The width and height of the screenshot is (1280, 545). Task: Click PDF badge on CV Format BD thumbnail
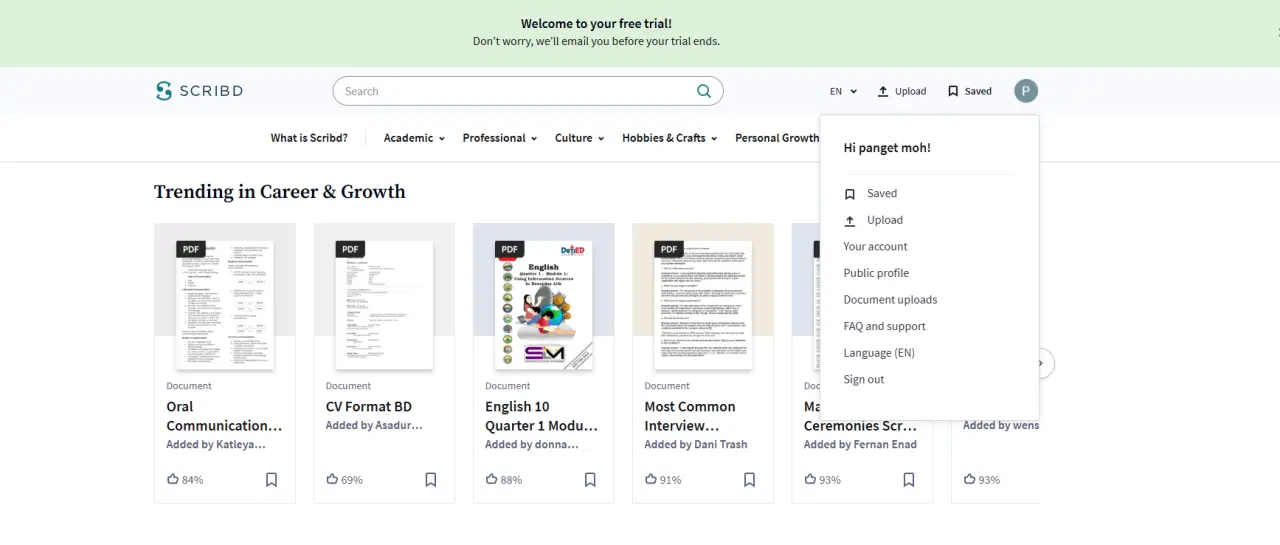coord(350,249)
